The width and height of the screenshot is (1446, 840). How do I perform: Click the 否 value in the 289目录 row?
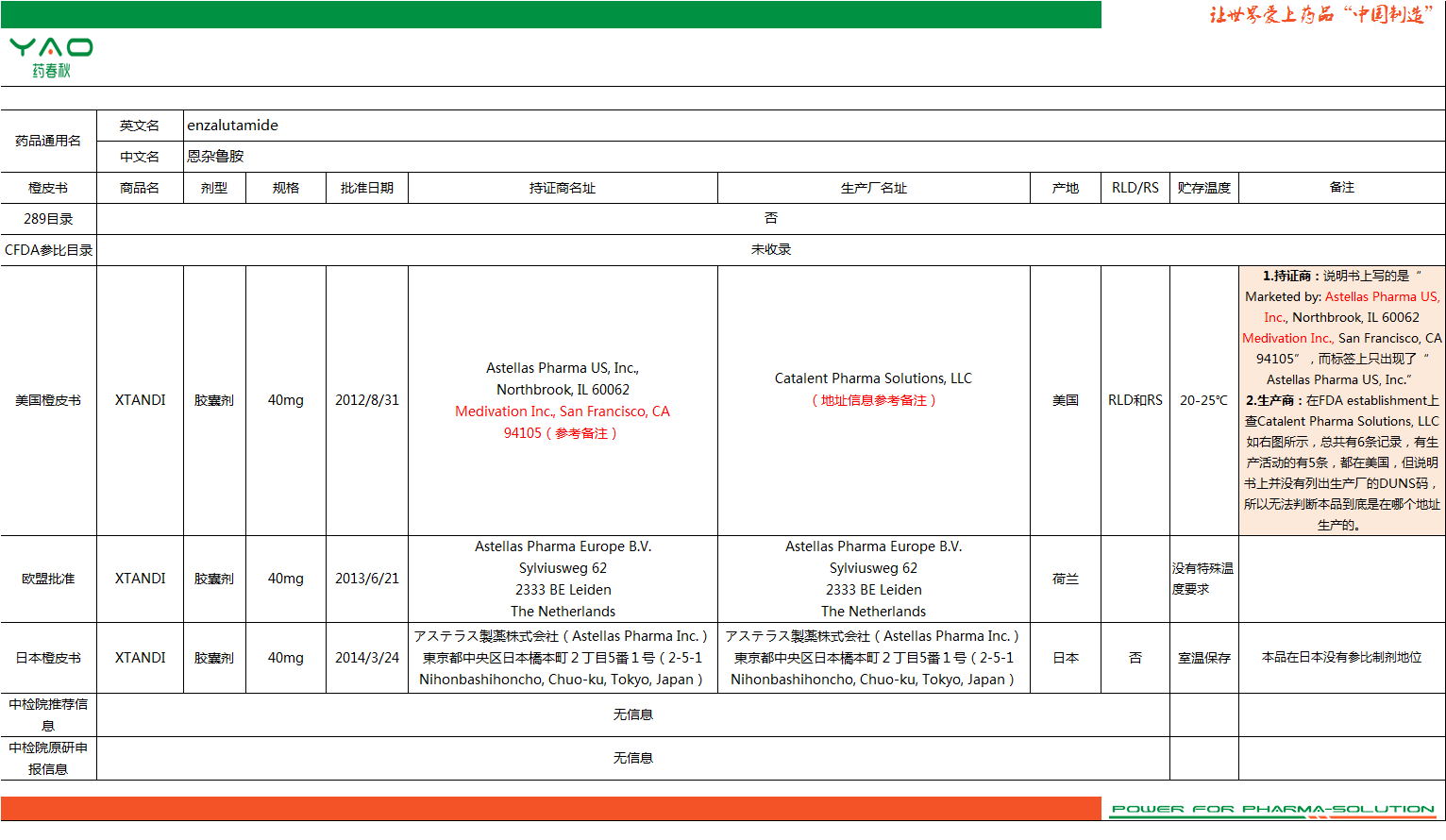point(771,219)
